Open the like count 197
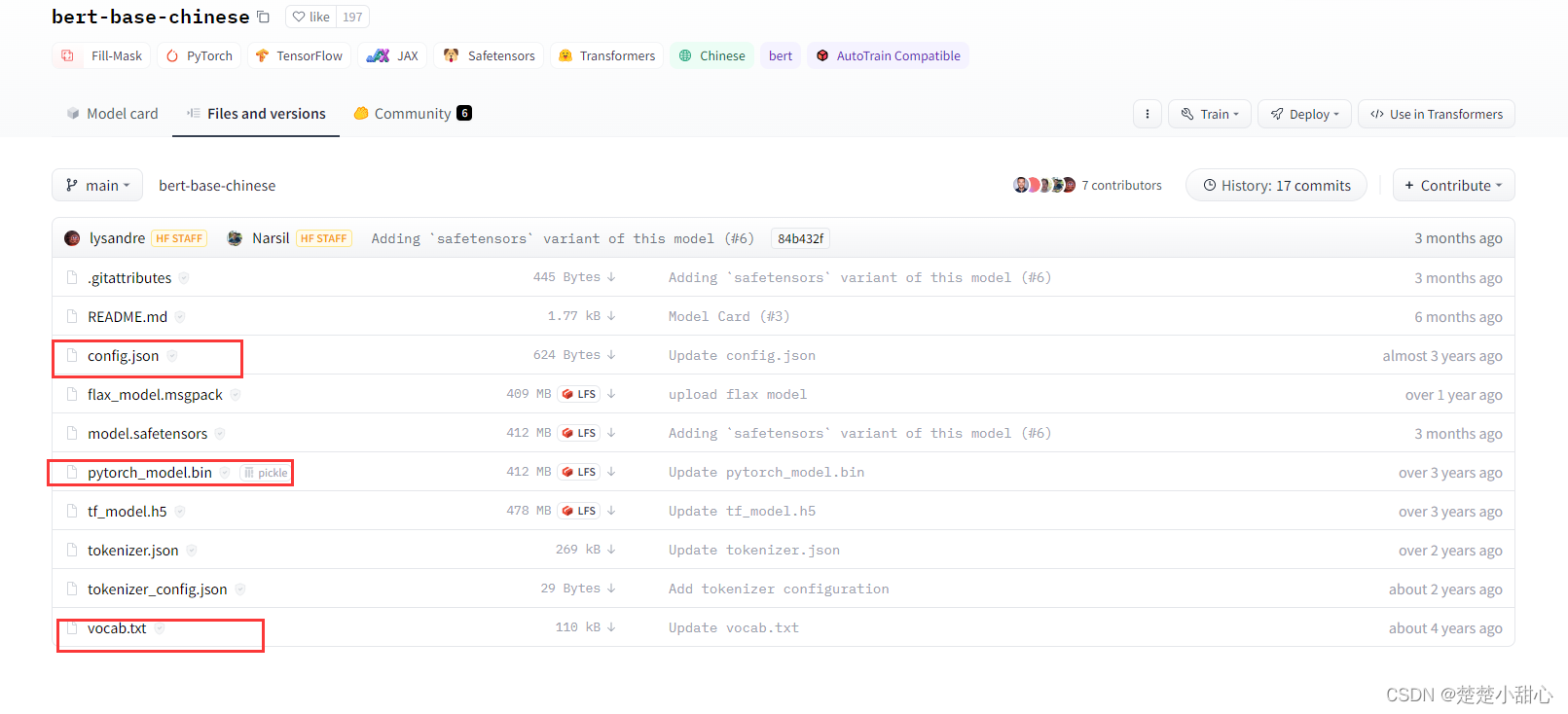 click(x=352, y=17)
